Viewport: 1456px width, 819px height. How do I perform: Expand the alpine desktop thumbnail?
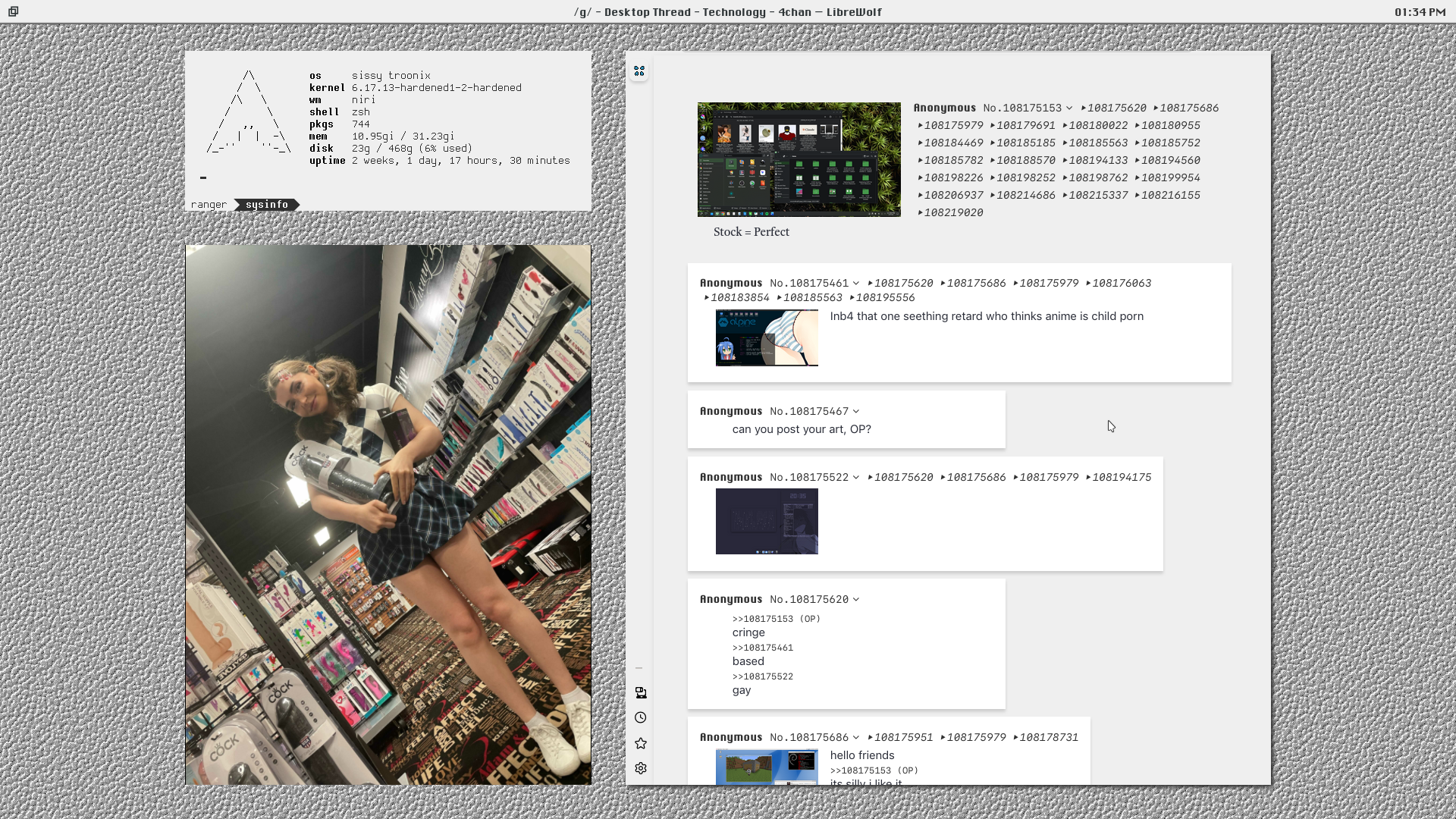click(767, 337)
